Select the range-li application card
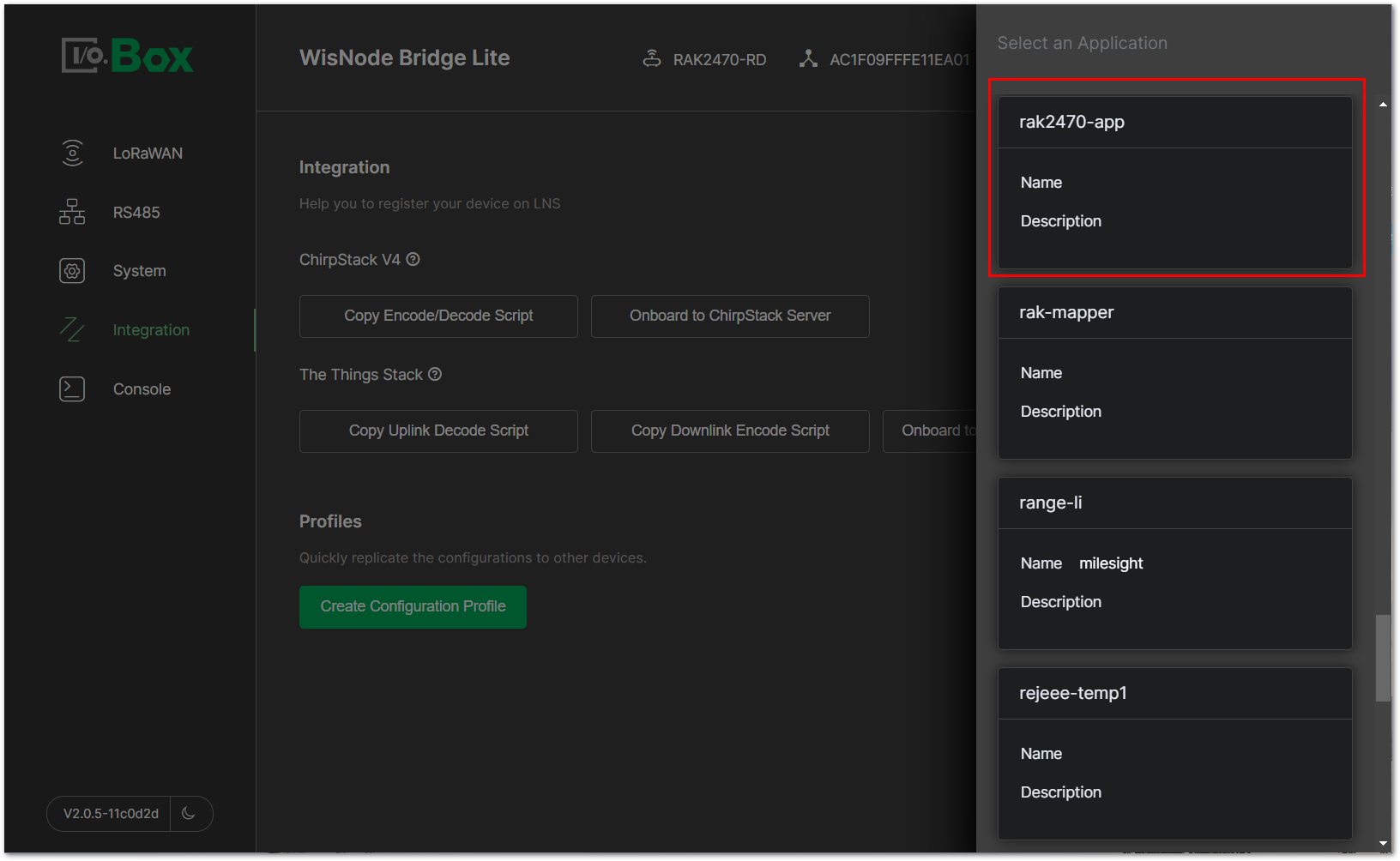Screen dimensions: 1400x861 tap(1175, 563)
